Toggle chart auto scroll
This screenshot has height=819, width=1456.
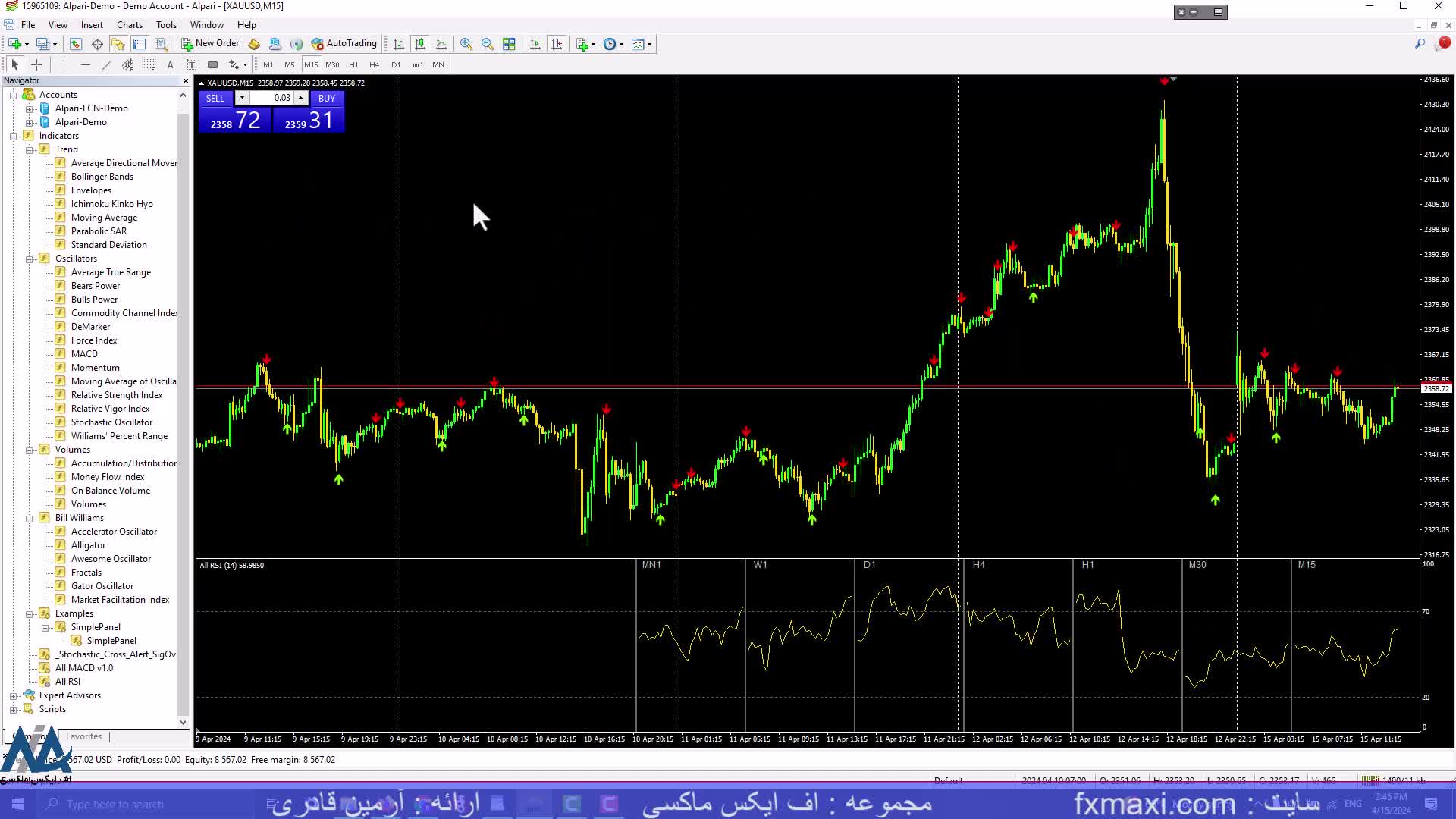535,43
